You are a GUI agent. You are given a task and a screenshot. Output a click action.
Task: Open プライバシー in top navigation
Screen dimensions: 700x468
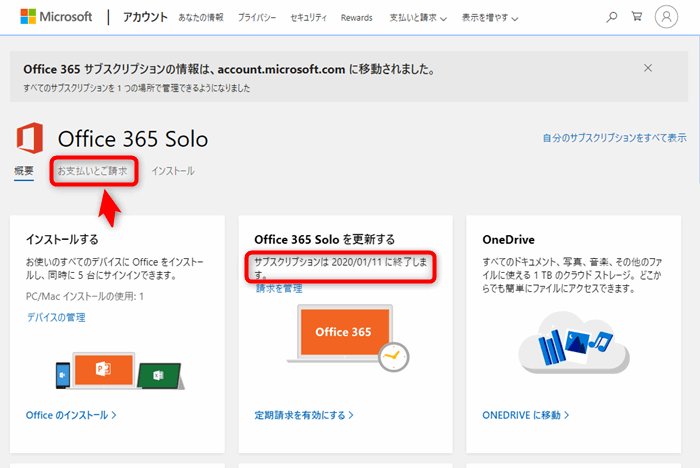pos(257,18)
